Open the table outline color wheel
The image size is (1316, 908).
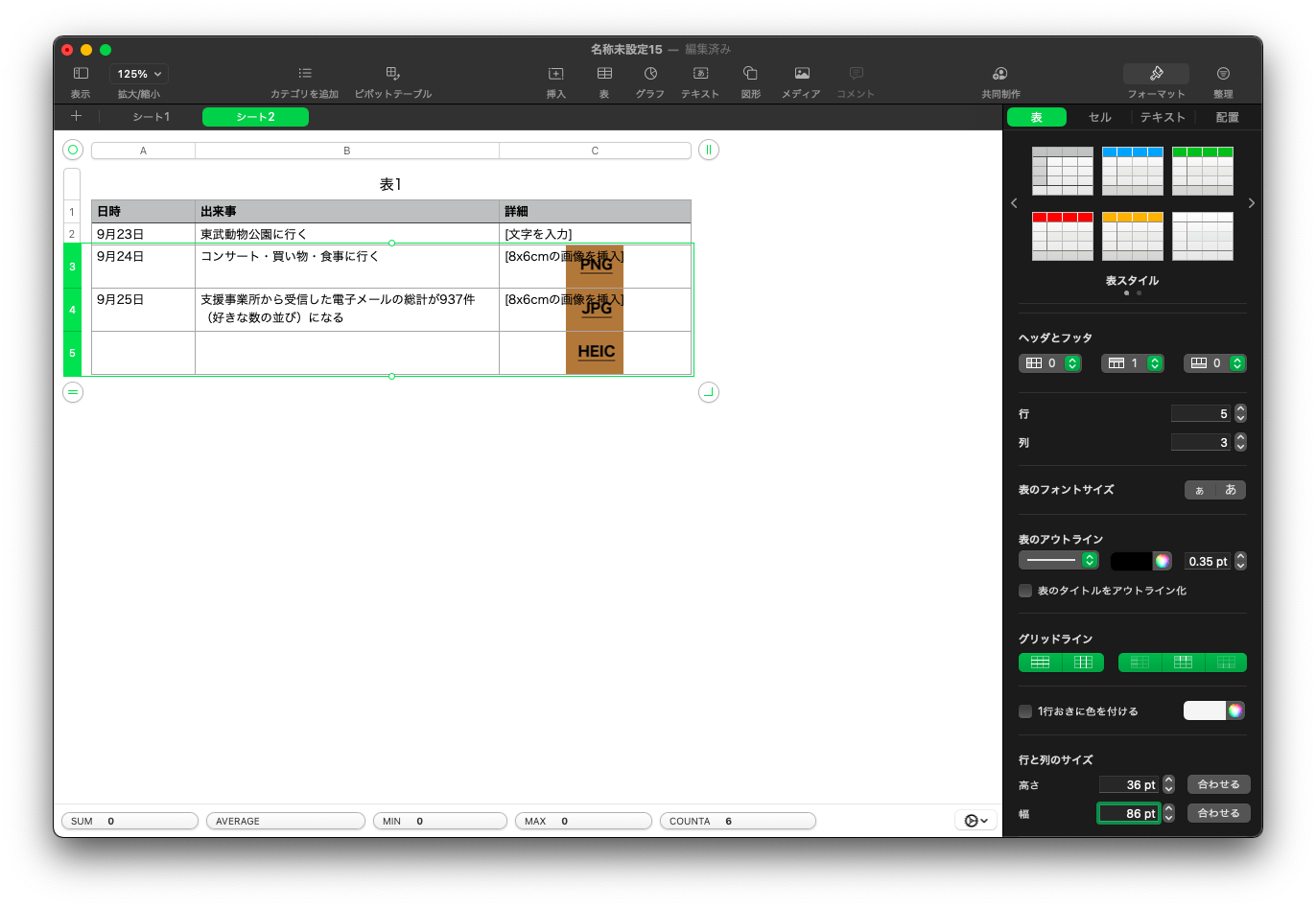[x=1162, y=561]
